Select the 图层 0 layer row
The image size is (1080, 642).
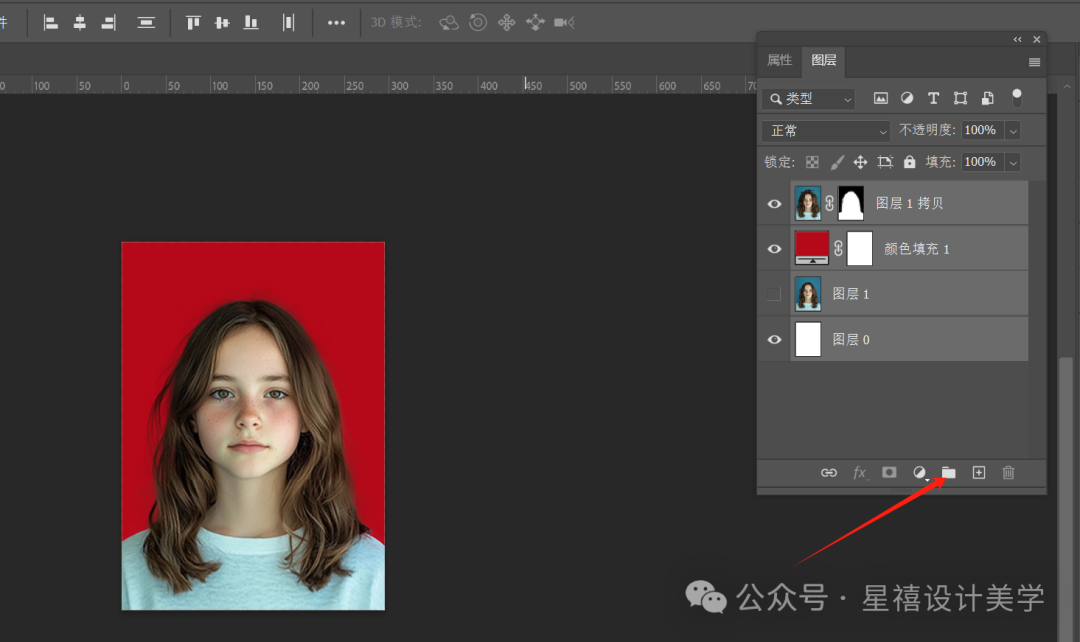[893, 339]
